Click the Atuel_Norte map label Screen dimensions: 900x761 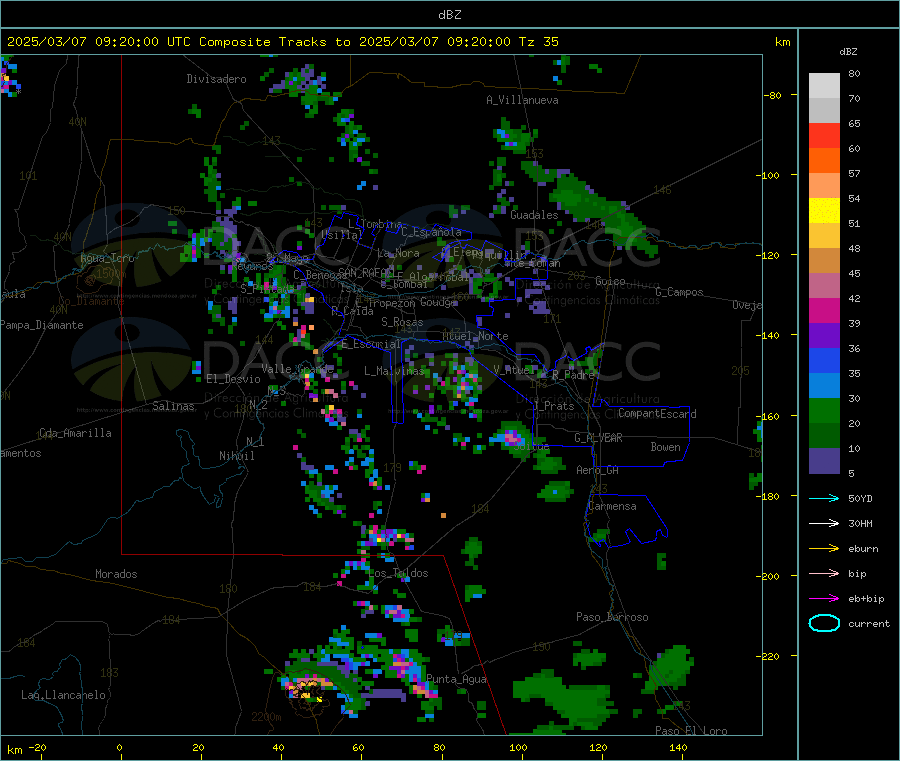point(475,336)
